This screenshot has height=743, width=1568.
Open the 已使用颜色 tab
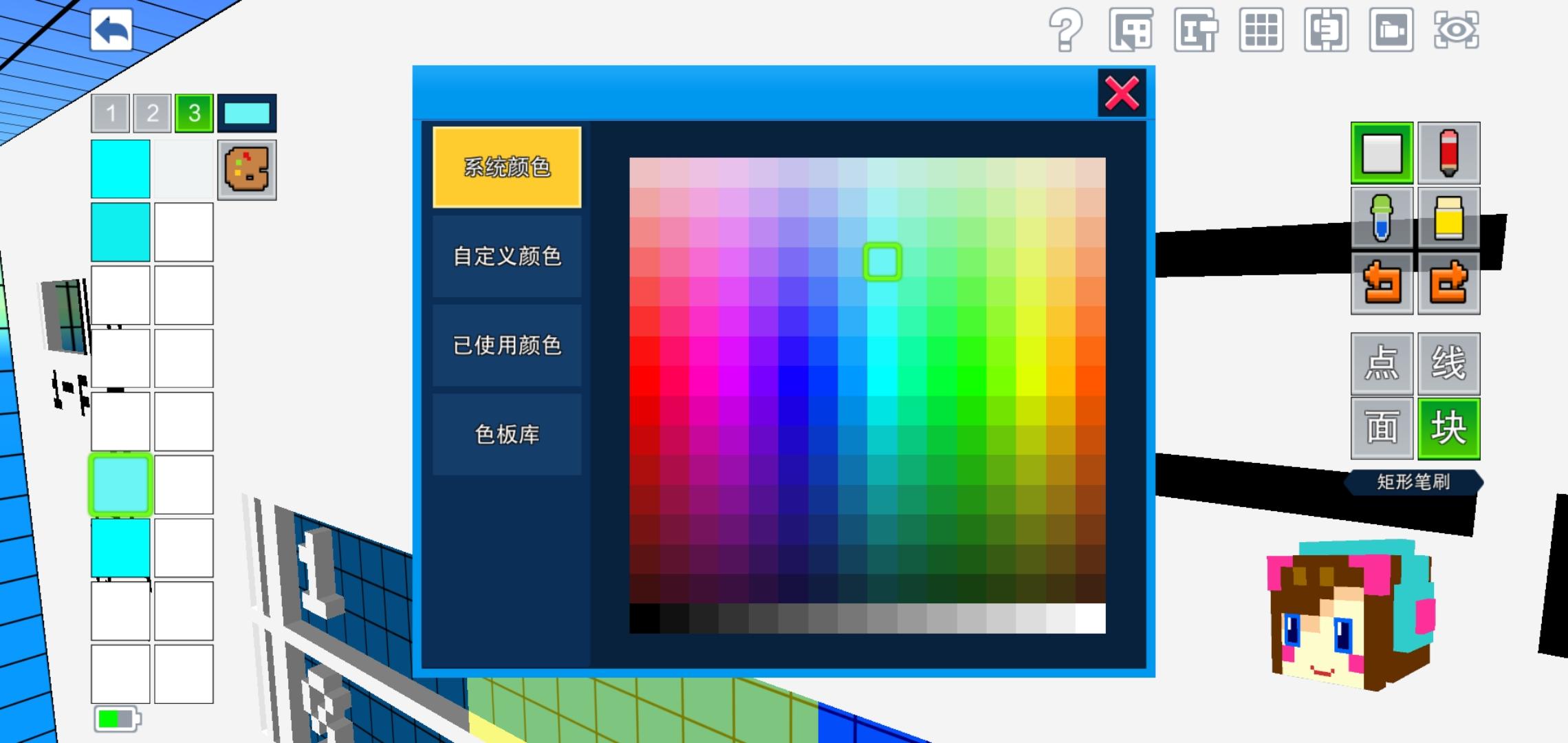[507, 345]
